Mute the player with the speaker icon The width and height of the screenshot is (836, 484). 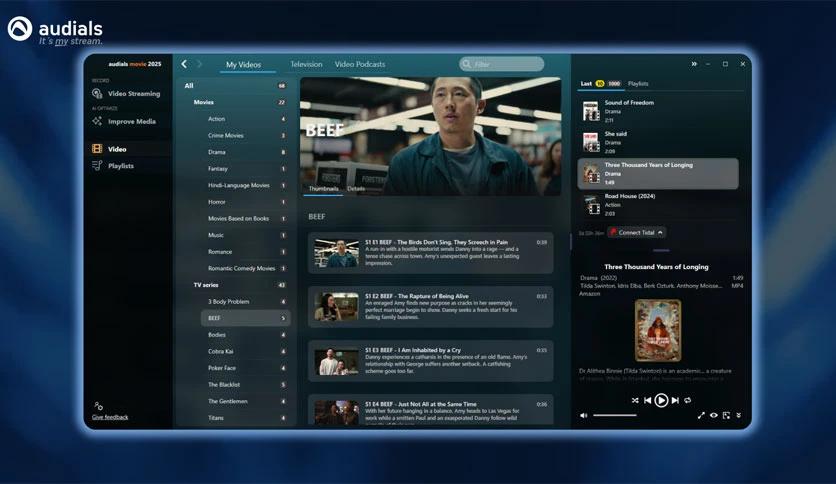click(584, 415)
